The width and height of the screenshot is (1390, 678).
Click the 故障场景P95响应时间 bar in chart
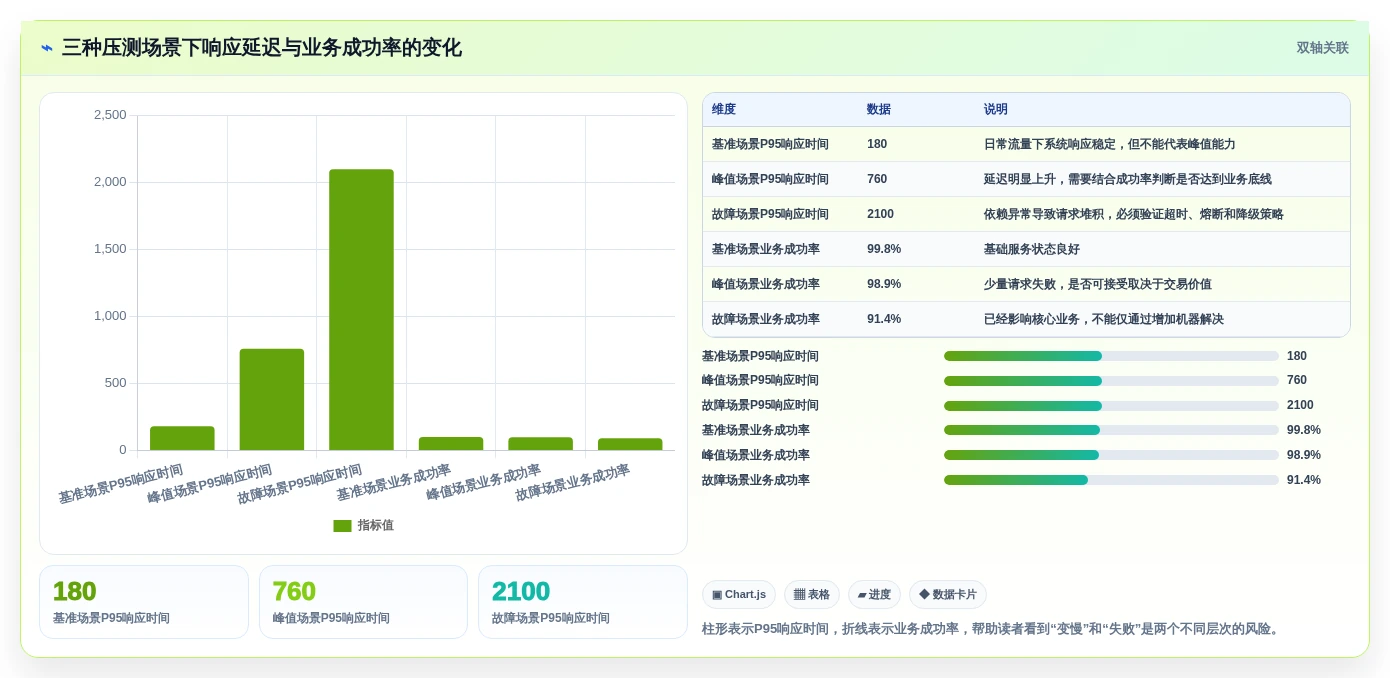[x=361, y=310]
